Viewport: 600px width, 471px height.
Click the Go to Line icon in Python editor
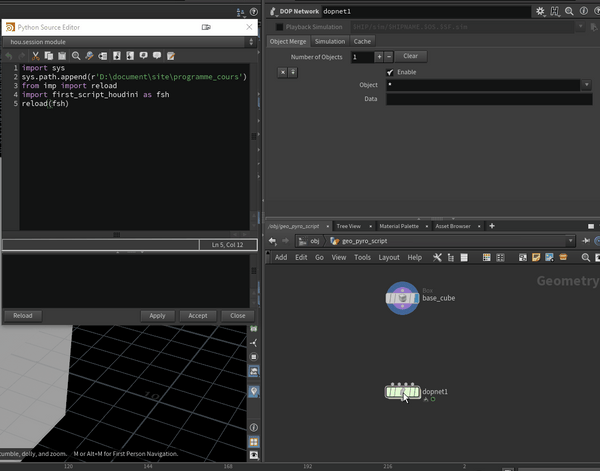(103, 56)
